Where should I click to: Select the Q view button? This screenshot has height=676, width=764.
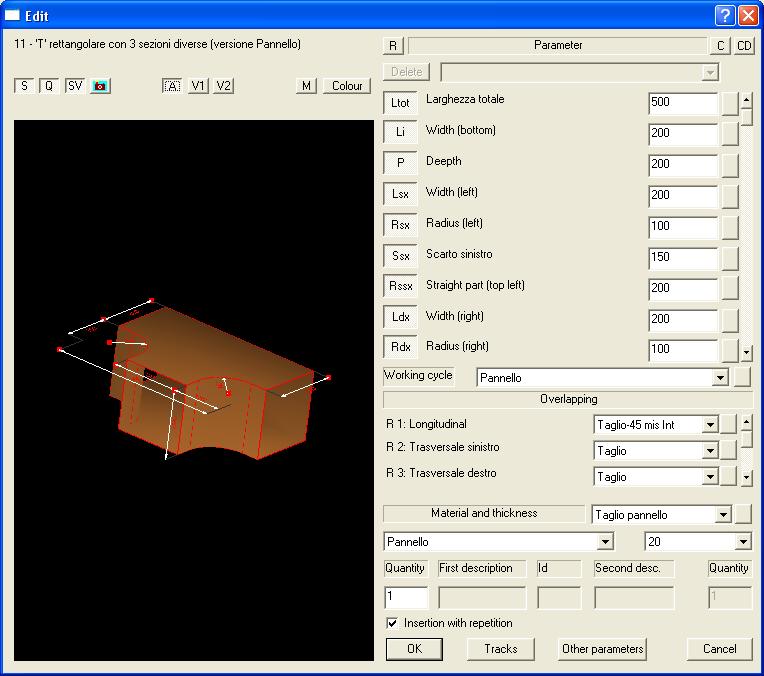coord(48,86)
